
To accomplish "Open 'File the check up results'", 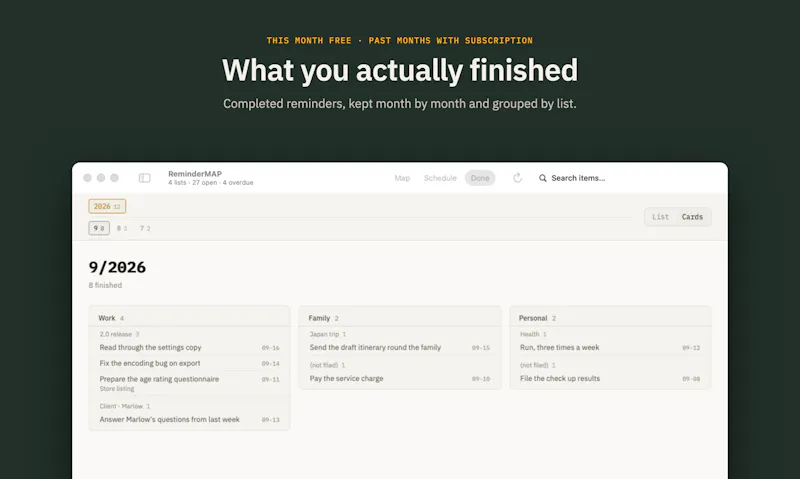I will [x=610, y=379].
